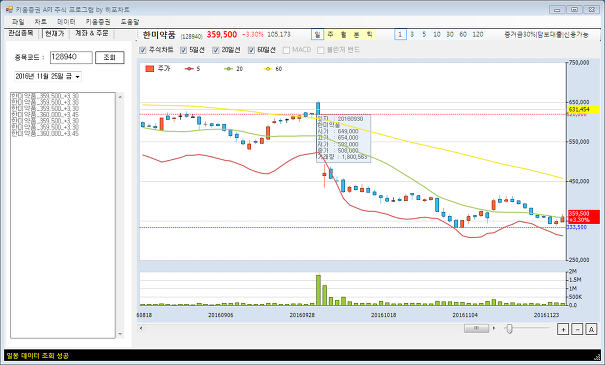605x365 pixels.
Task: Switch to the 계좌 & 주문 tab
Action: tap(91, 34)
